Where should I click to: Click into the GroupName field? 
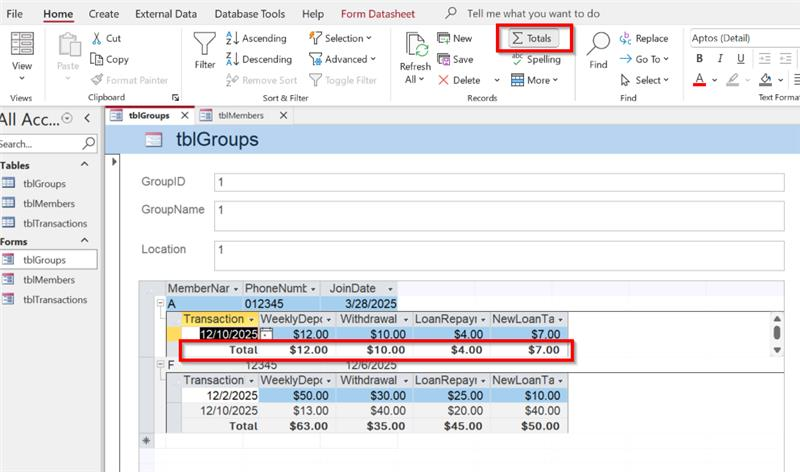coord(499,216)
